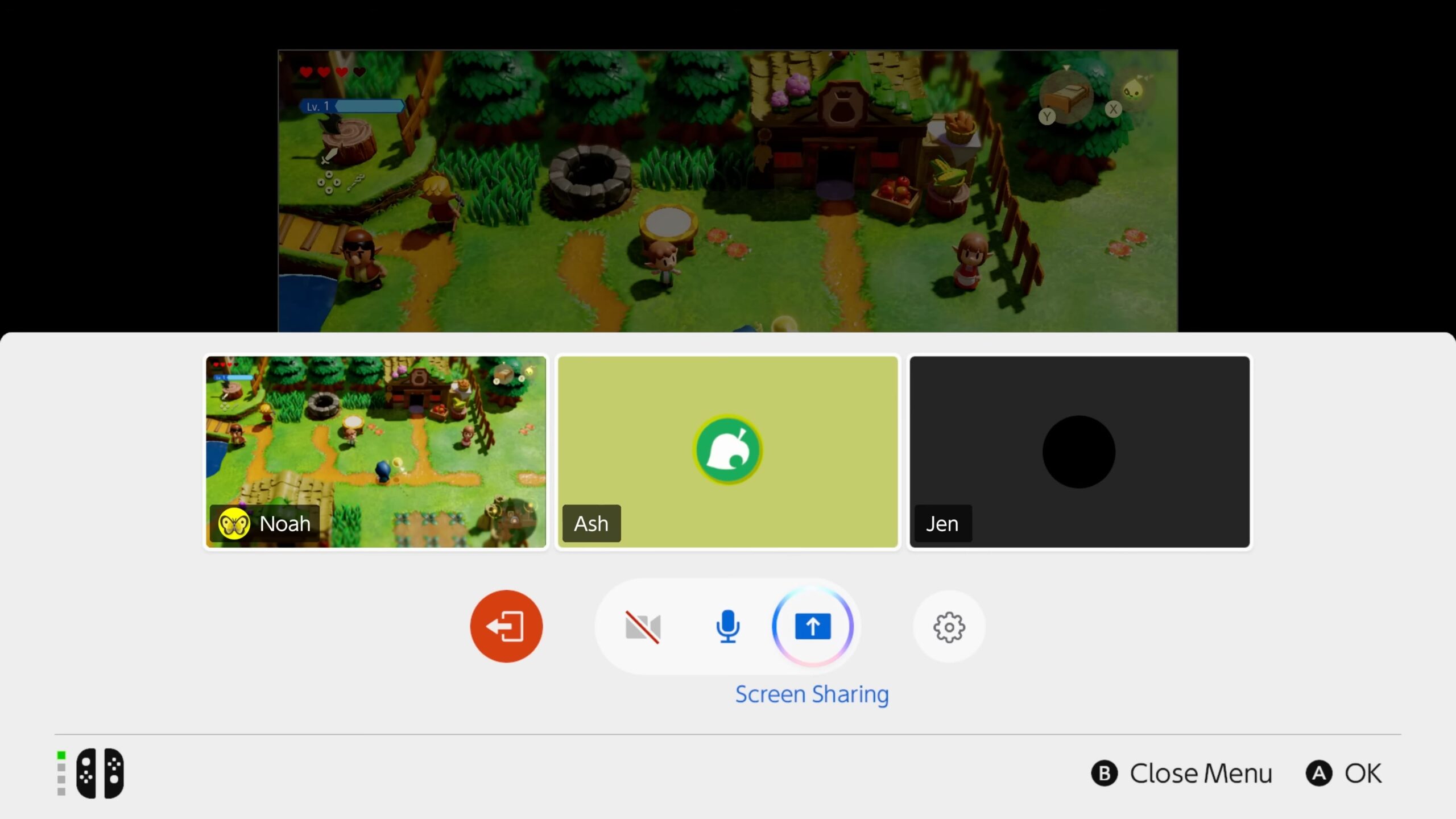1456x819 pixels.
Task: Click the Joy-Con controller status icon
Action: [100, 773]
